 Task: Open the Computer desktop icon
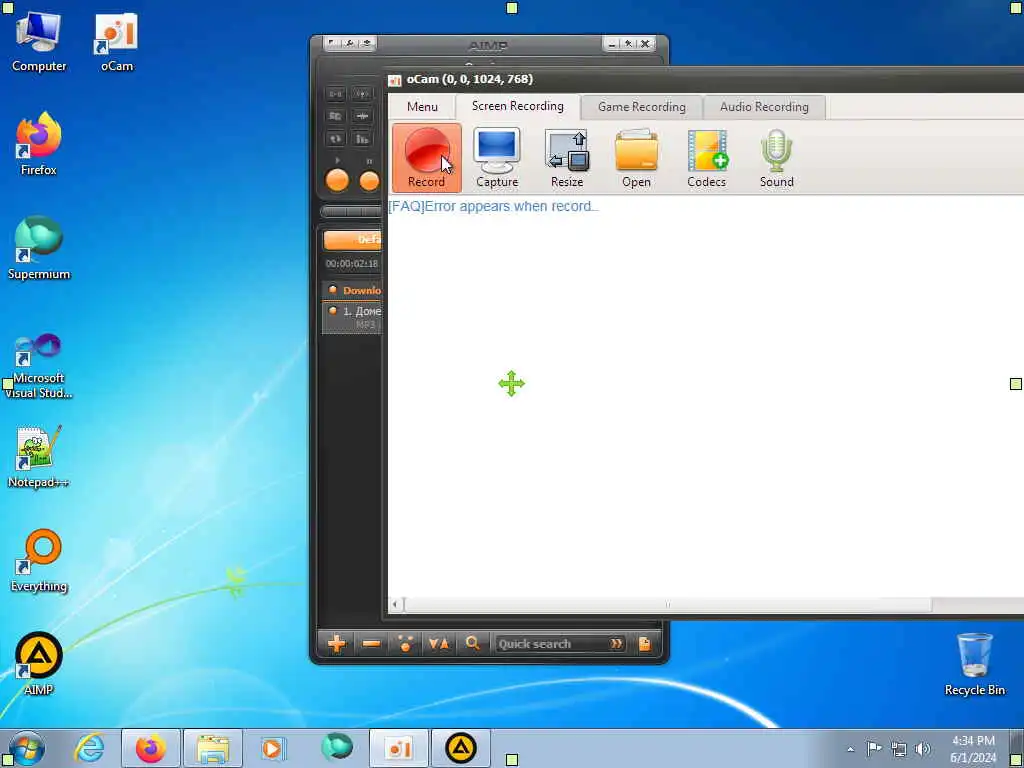pyautogui.click(x=39, y=41)
